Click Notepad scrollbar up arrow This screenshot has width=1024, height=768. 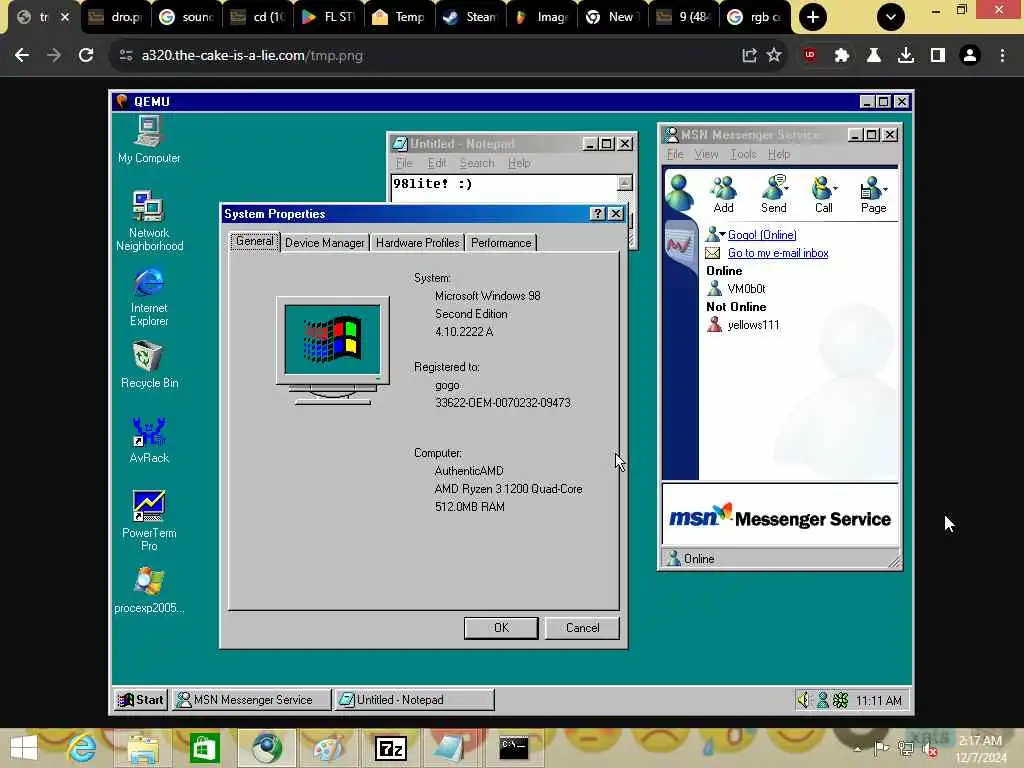[625, 183]
